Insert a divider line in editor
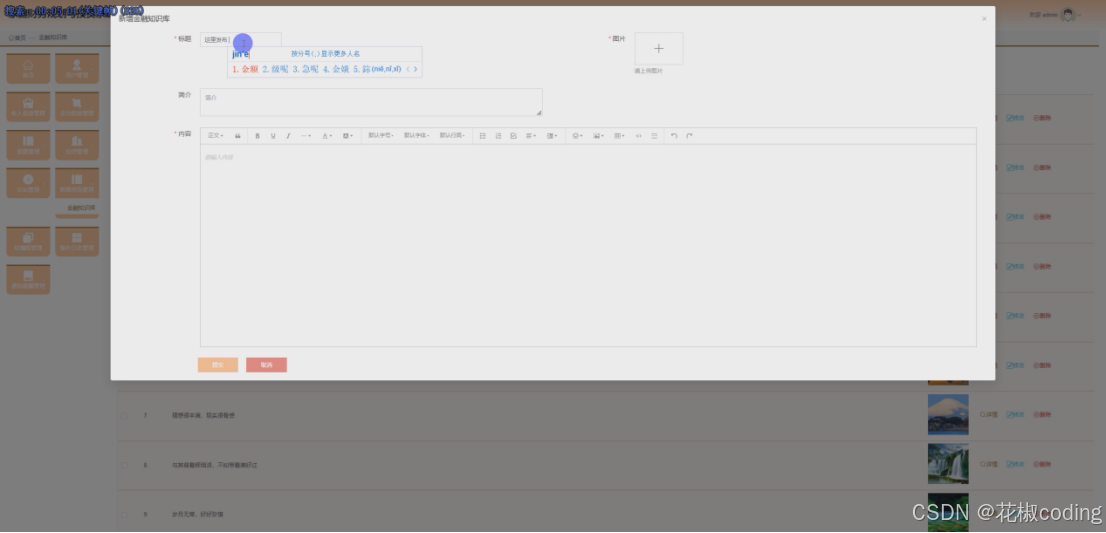This screenshot has width=1106, height=533. [x=654, y=136]
